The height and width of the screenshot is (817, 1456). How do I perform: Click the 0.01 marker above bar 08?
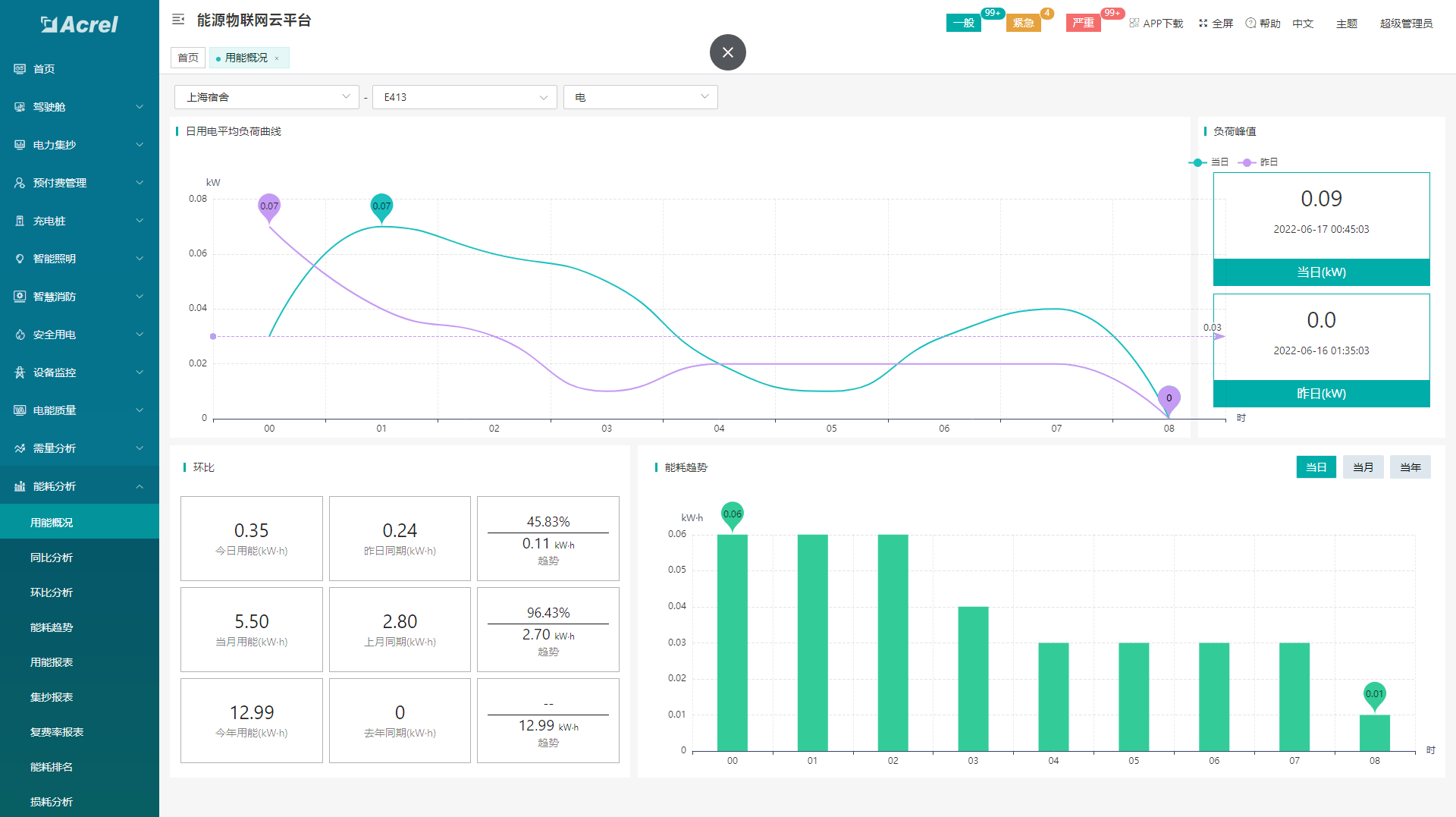[x=1375, y=695]
